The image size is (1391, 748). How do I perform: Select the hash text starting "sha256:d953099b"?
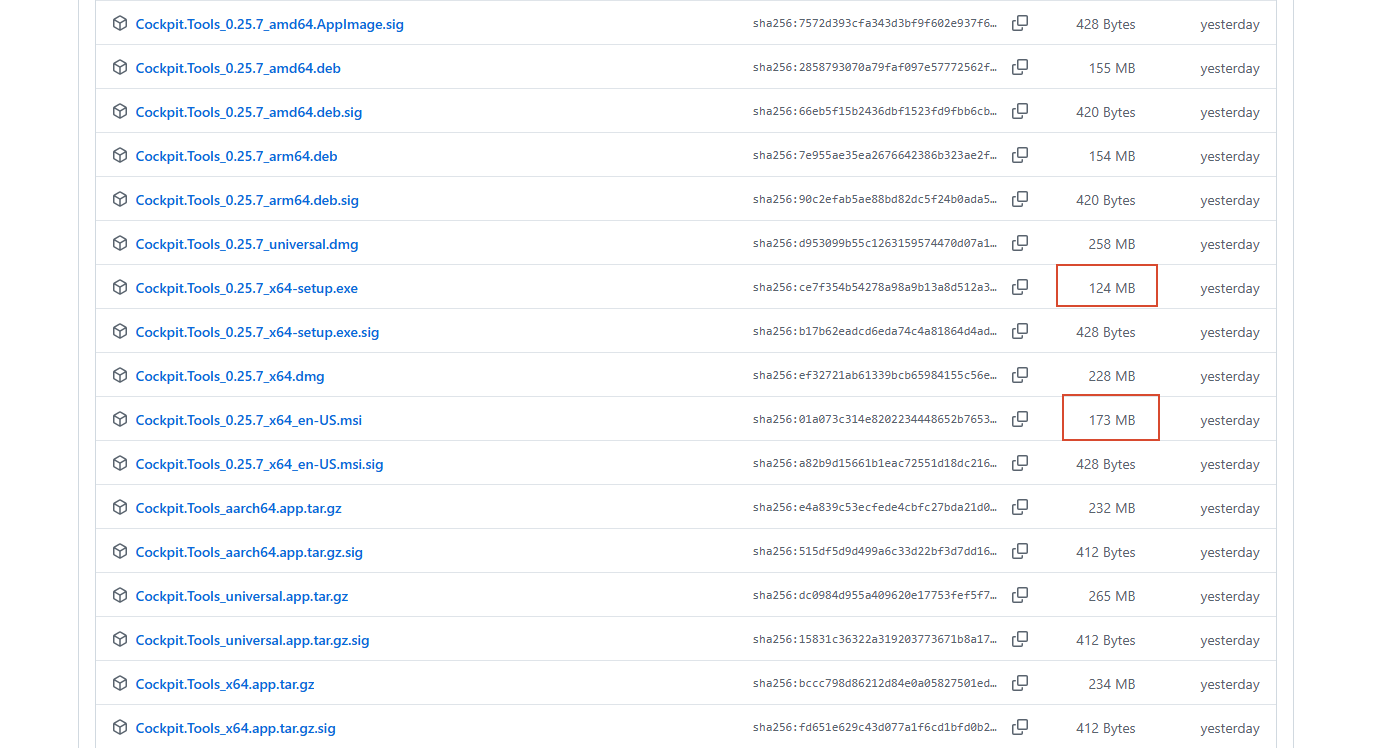pos(875,244)
